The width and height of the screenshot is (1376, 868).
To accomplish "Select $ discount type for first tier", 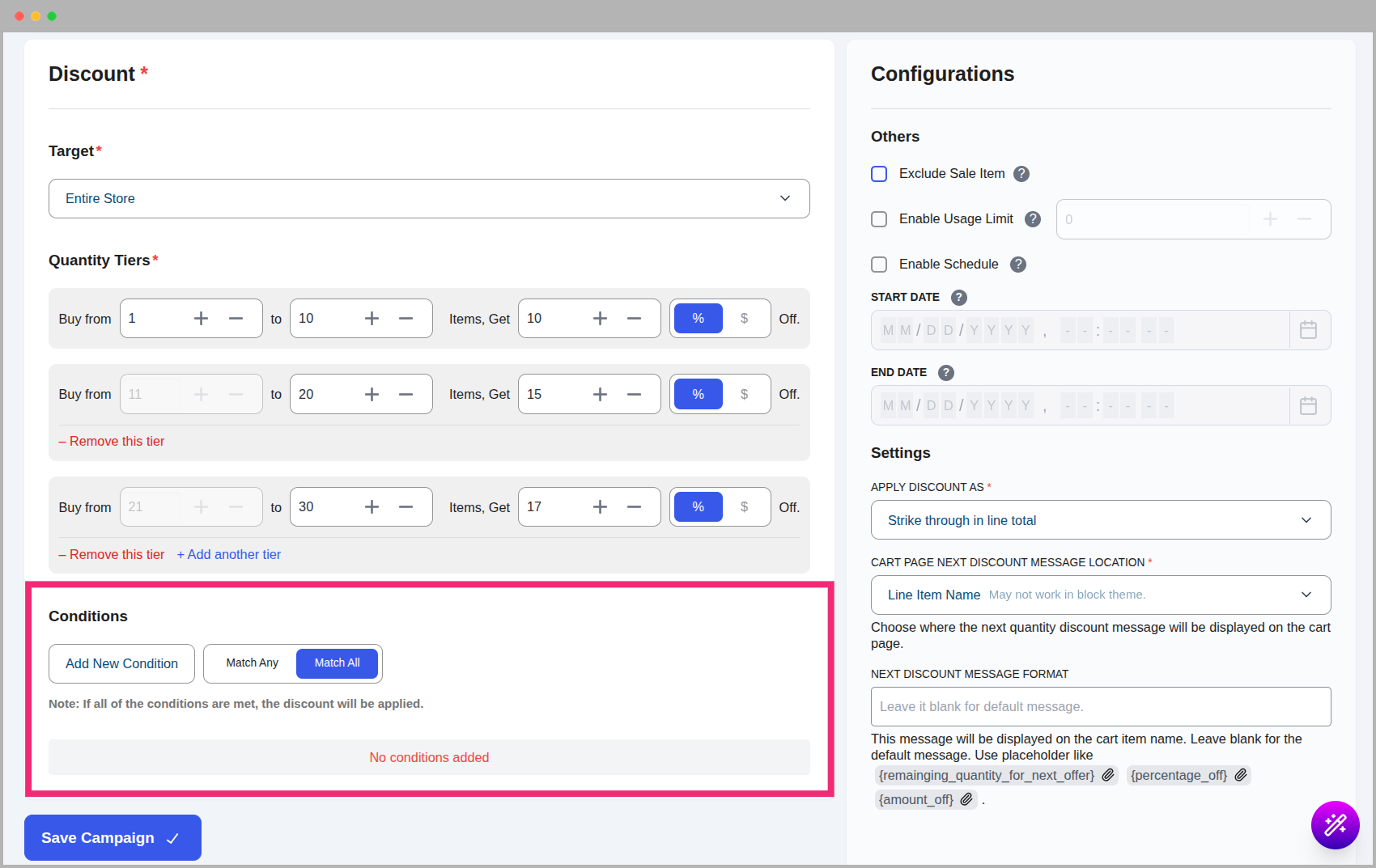I will click(744, 318).
